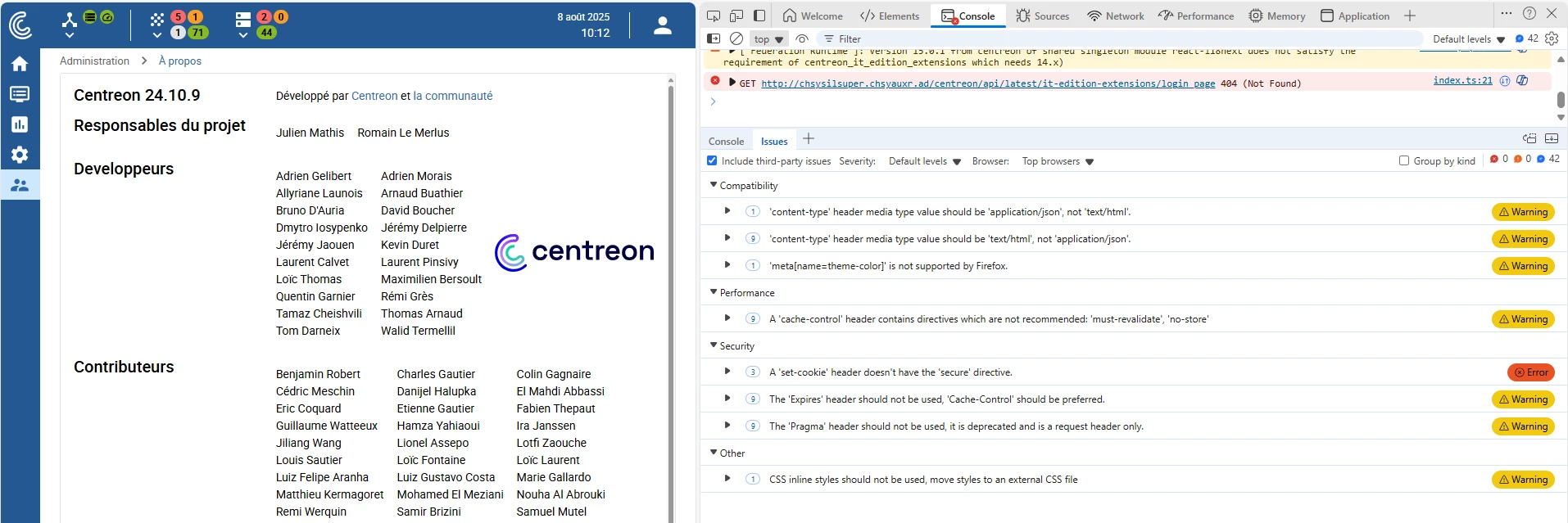1568x523 pixels.
Task: Switch to the Network tab
Action: pos(1115,16)
